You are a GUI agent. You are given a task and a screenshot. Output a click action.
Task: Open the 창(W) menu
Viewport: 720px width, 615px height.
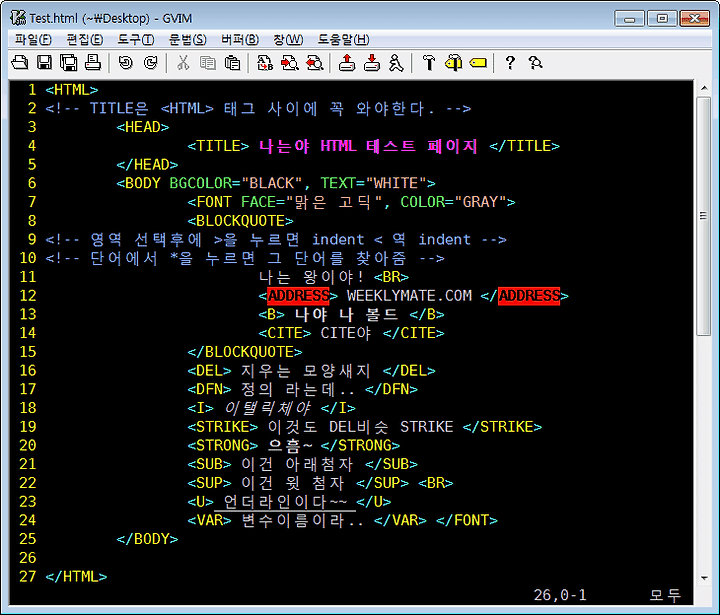click(x=288, y=39)
